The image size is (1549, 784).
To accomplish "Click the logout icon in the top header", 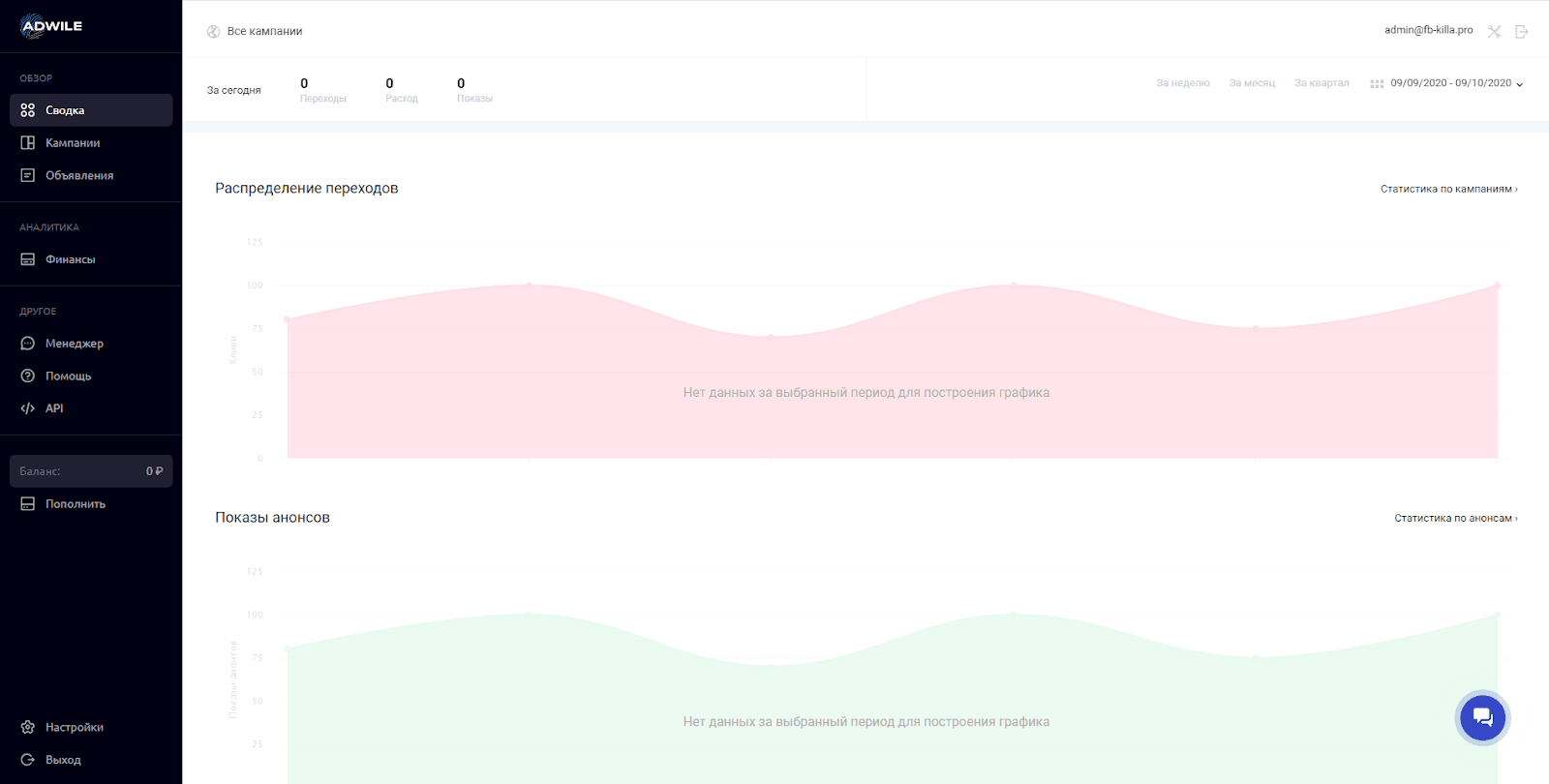I will [x=1522, y=32].
